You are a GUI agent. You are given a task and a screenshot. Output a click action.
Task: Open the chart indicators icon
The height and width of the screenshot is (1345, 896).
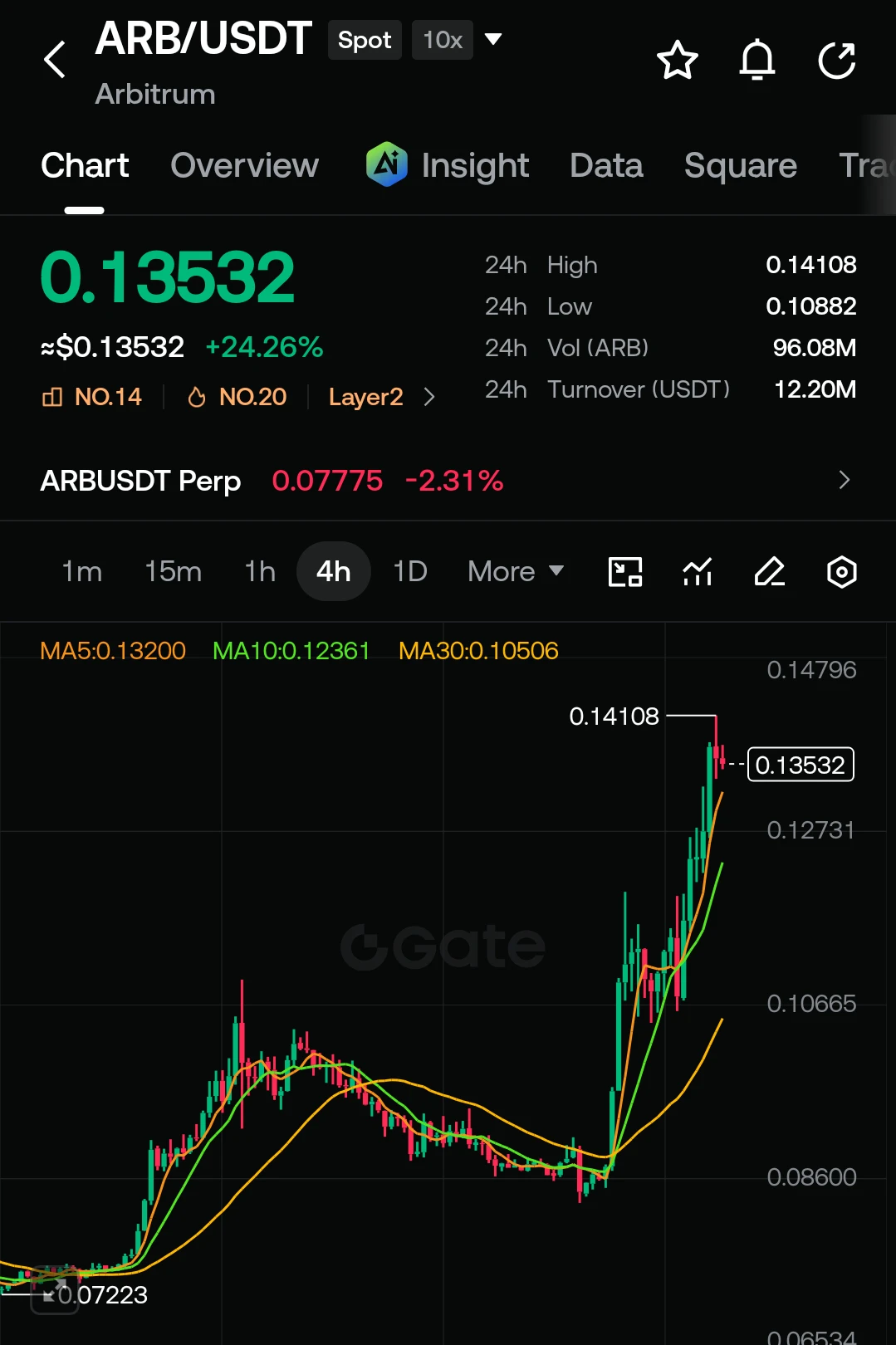click(698, 572)
